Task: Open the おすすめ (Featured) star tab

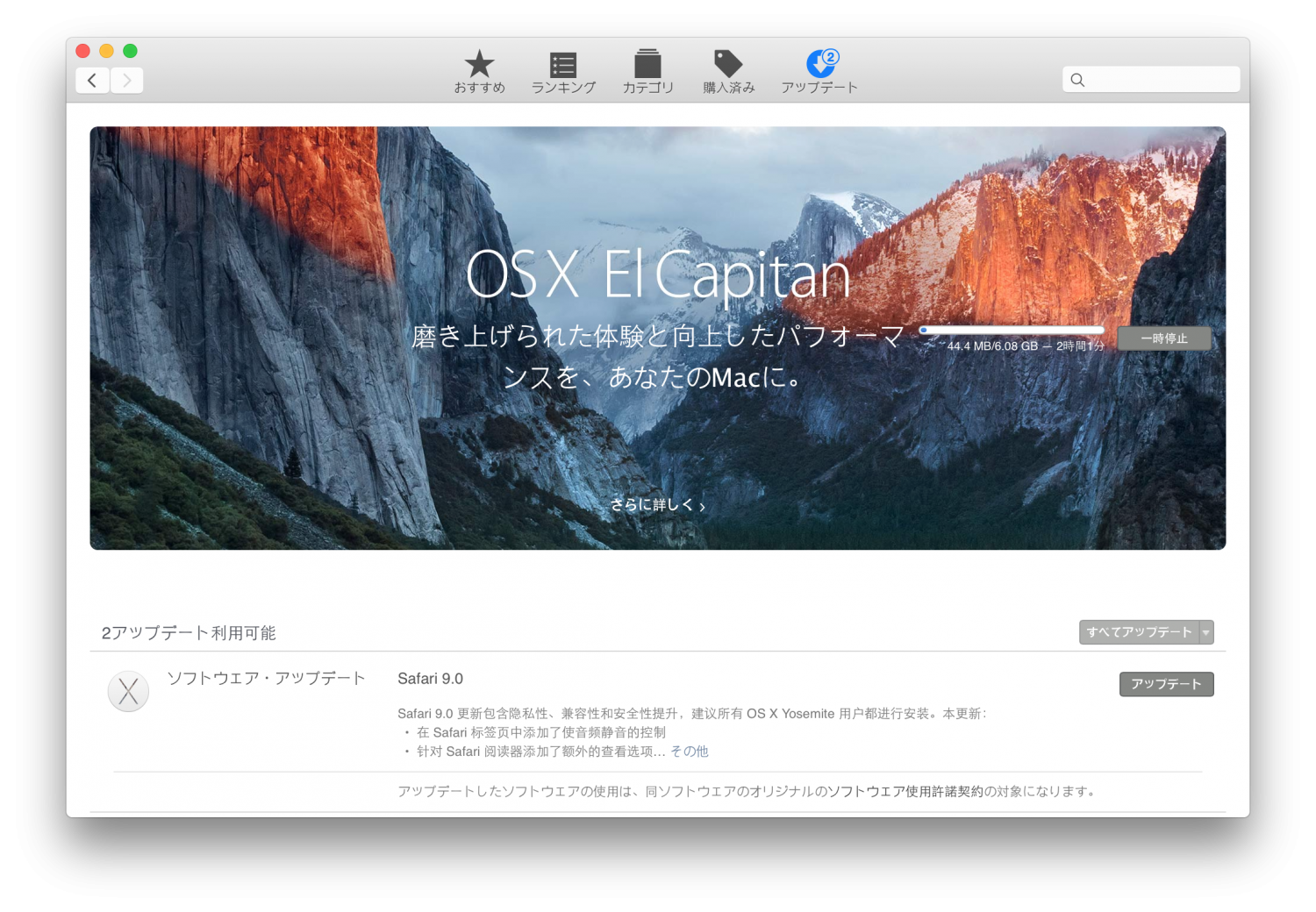Action: point(479,72)
